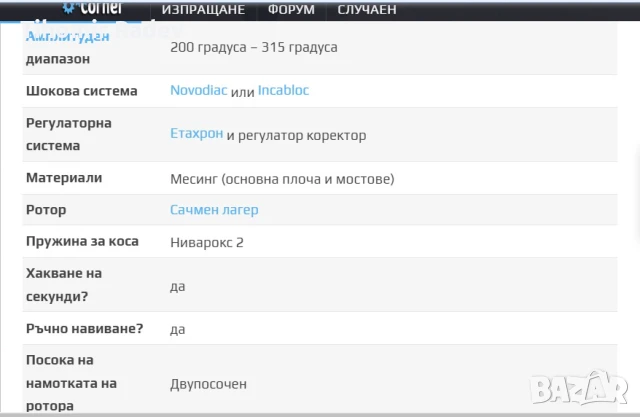Select the Ниварокс 2 value text
The width and height of the screenshot is (640, 417).
pyautogui.click(x=207, y=242)
